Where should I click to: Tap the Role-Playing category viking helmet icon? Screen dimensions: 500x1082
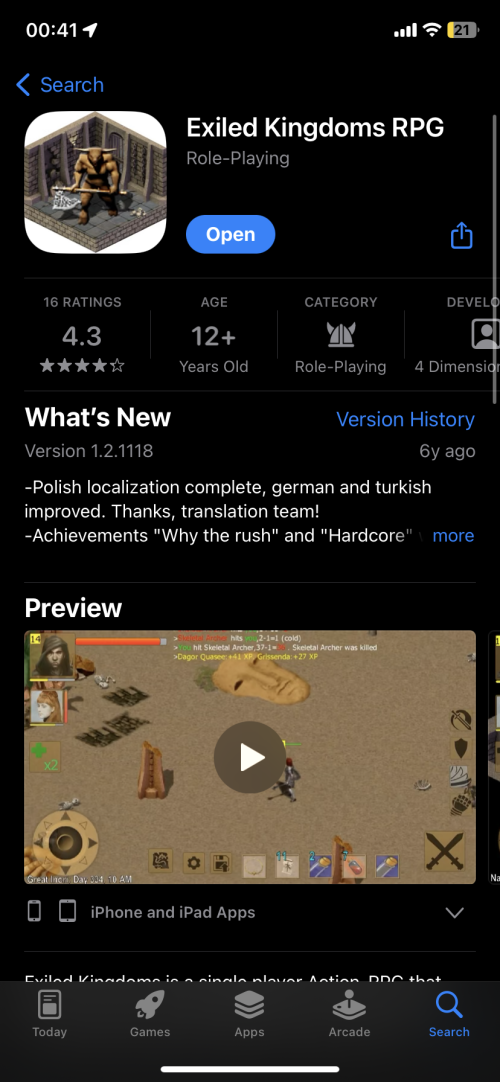(341, 335)
